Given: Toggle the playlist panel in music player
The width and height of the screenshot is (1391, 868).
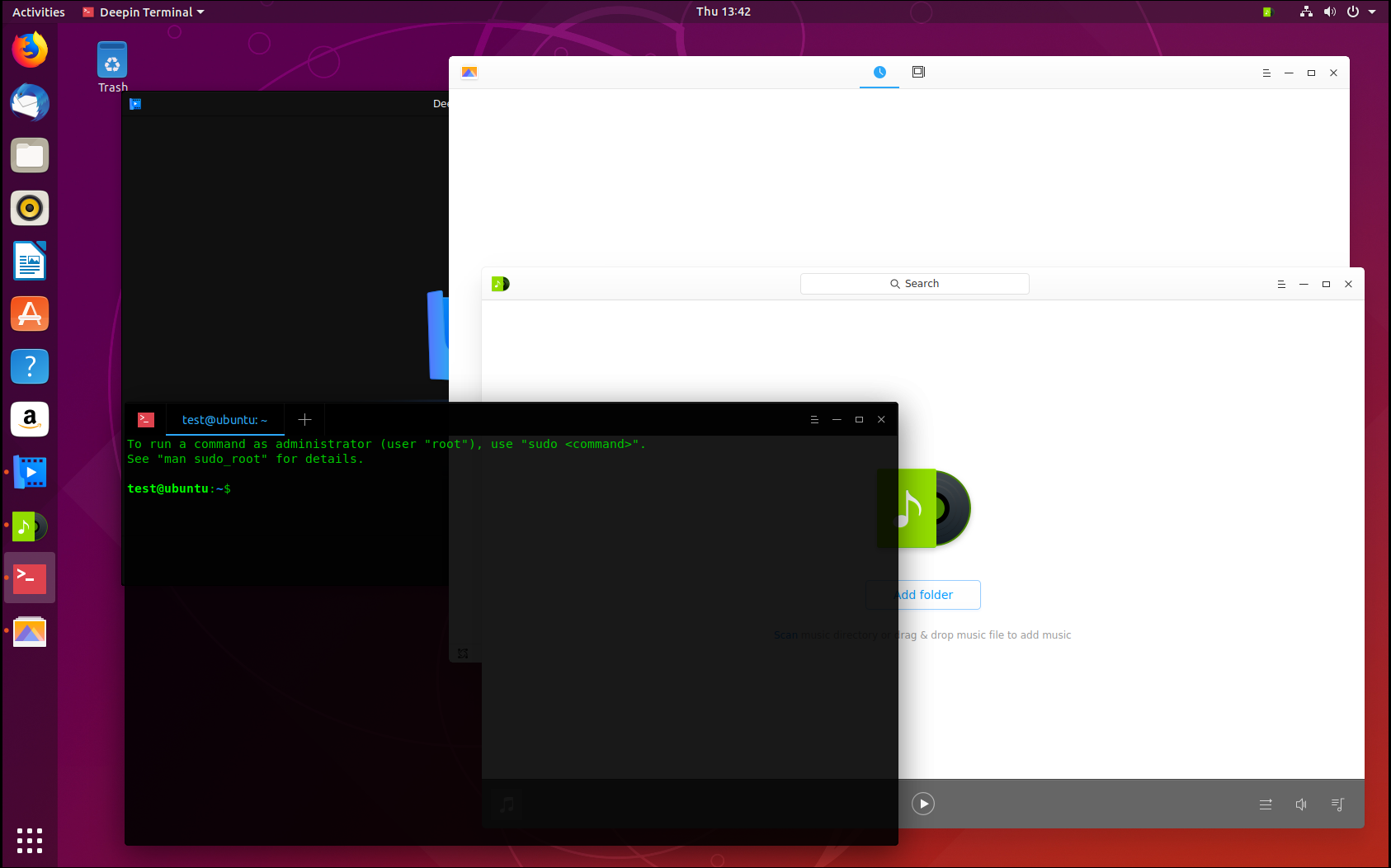Looking at the screenshot, I should coord(1337,804).
